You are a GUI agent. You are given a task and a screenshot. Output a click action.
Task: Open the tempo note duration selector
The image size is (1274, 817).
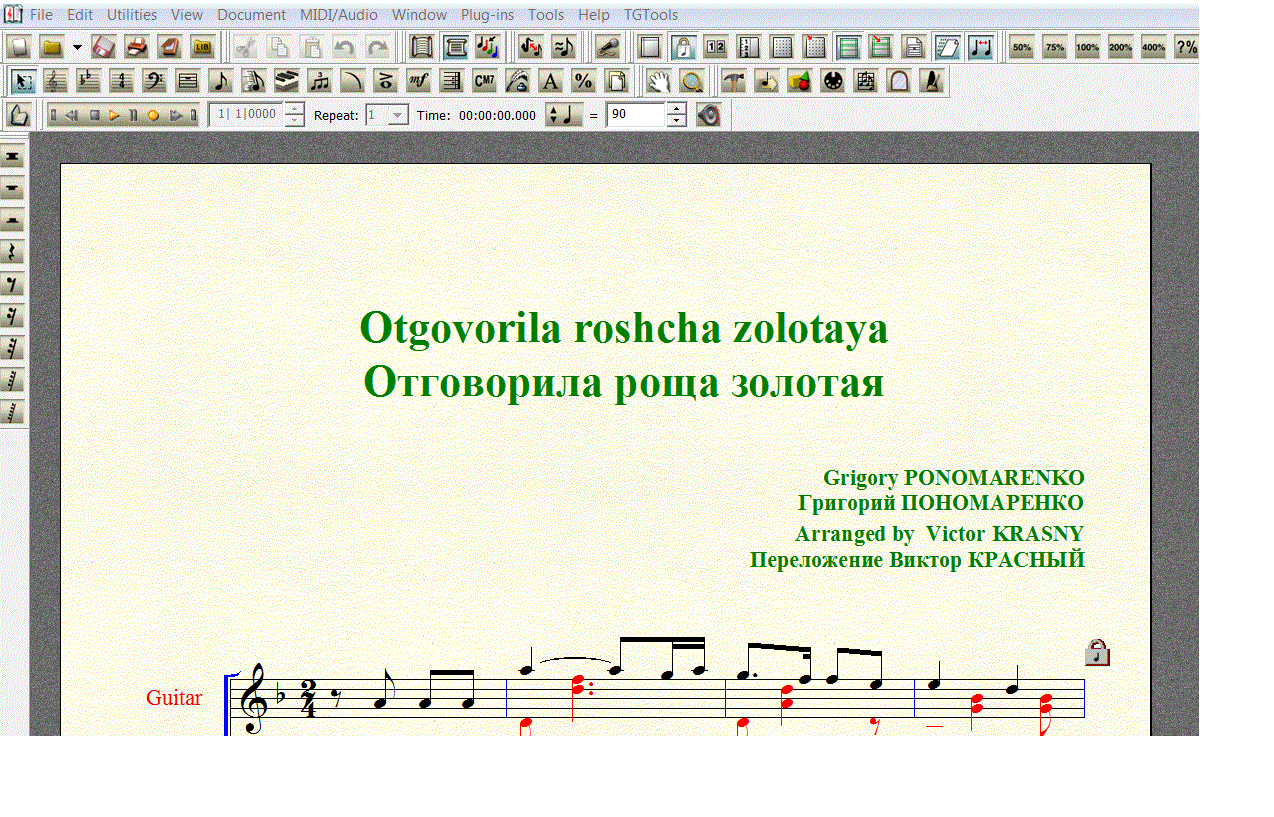coord(564,115)
